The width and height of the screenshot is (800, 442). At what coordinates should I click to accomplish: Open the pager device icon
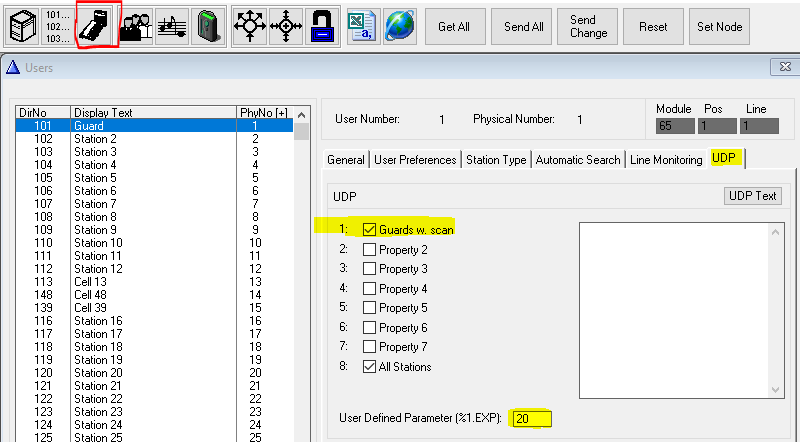(208, 26)
